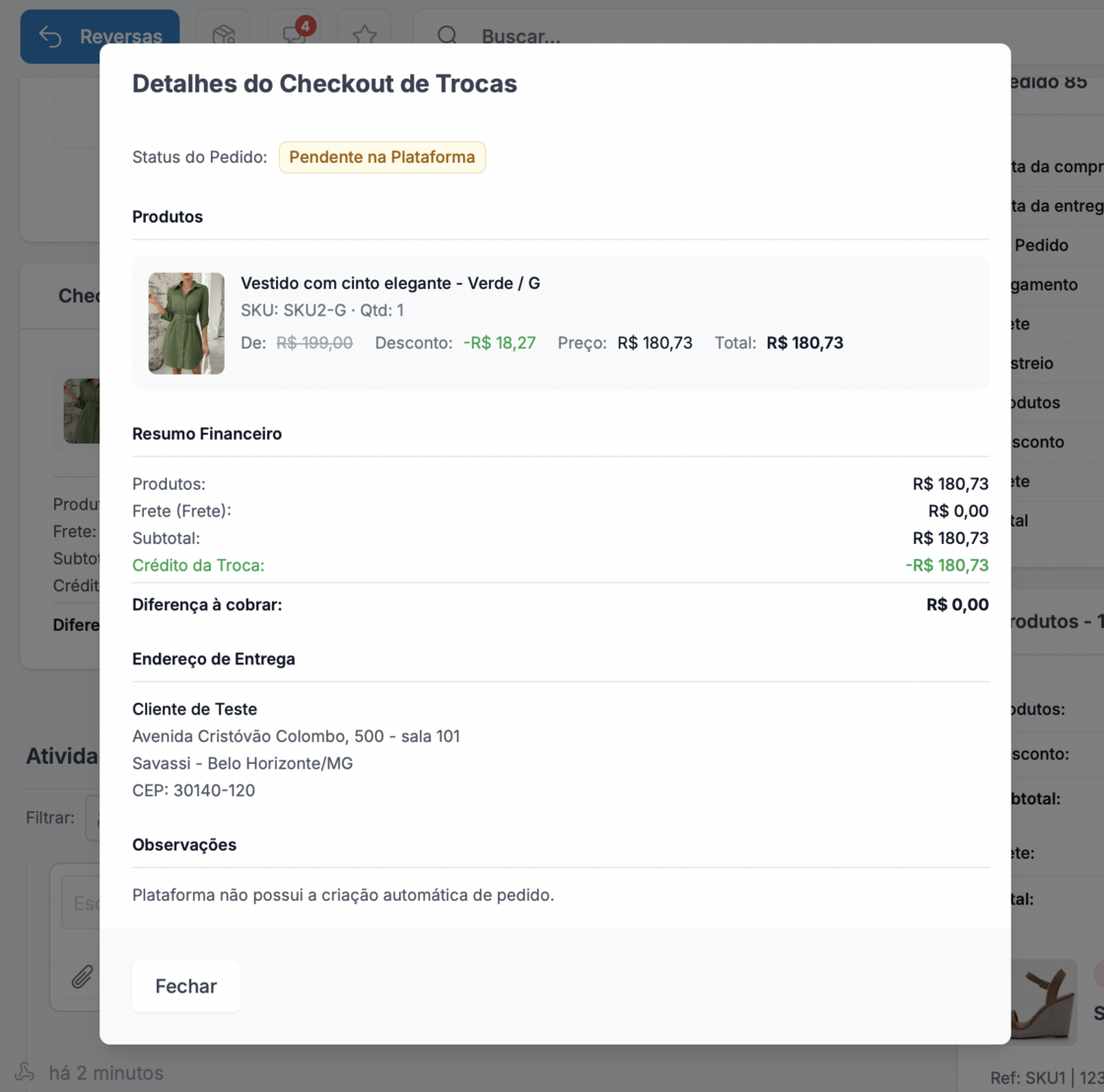Image resolution: width=1104 pixels, height=1092 pixels.
Task: Open the Filtrar dropdown in activities
Action: tap(93, 818)
